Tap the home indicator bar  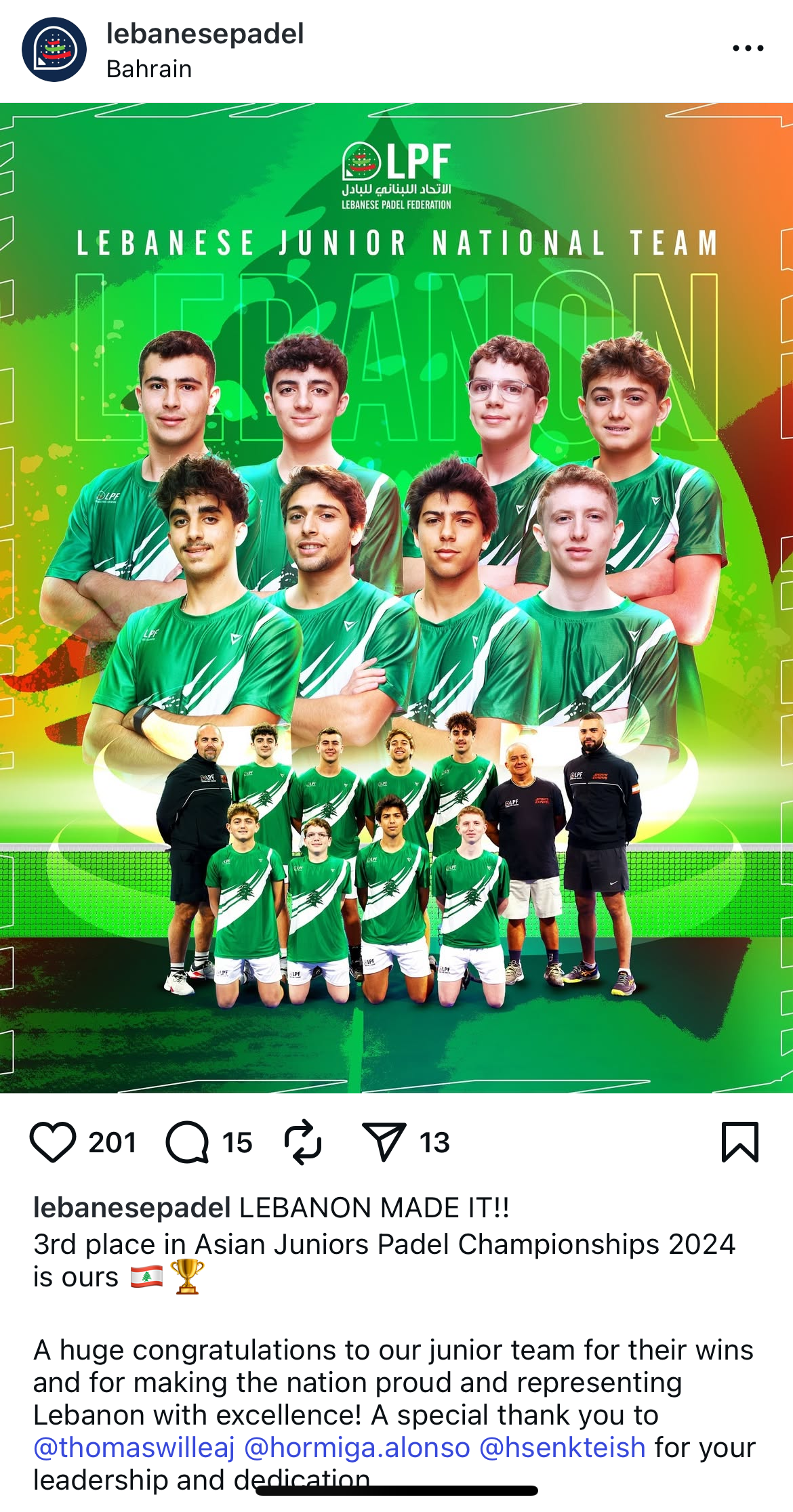(396, 1490)
